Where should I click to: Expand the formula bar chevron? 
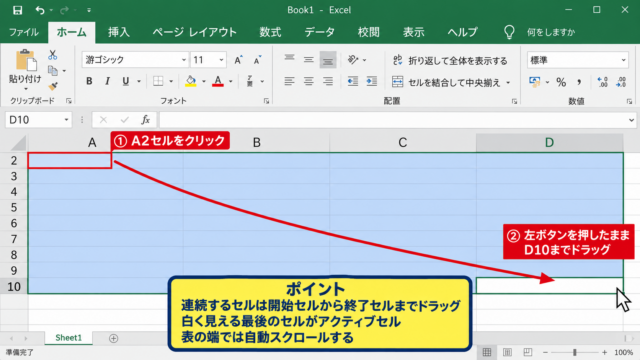coord(631,120)
